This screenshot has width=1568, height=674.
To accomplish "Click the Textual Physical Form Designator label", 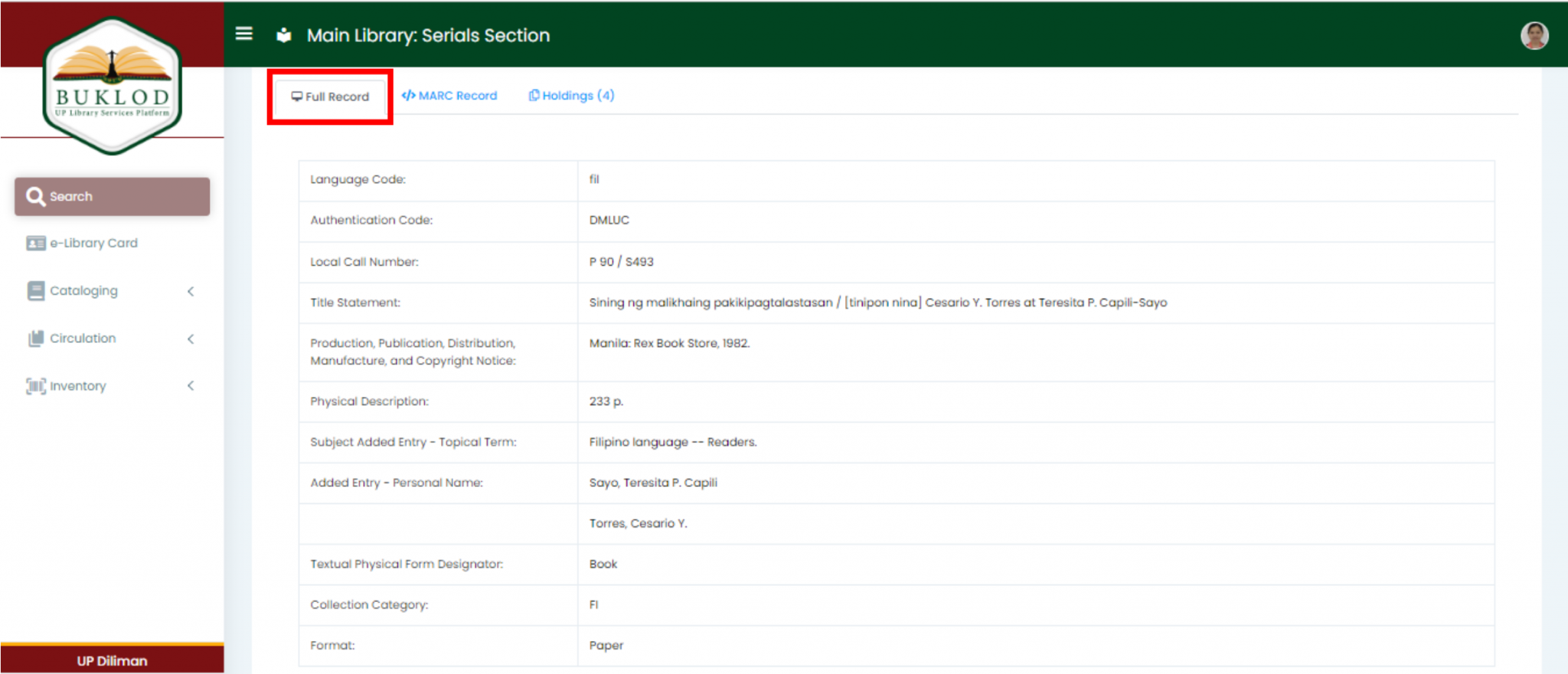I will 407,564.
